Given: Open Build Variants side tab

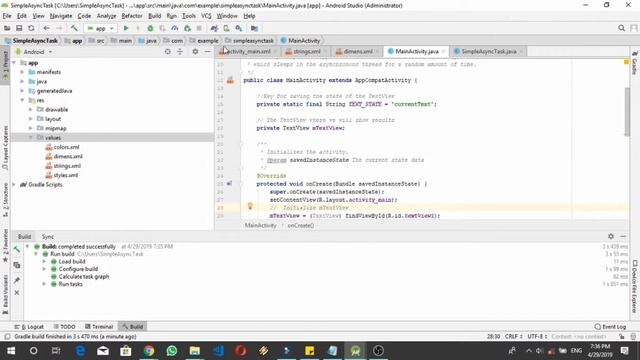Looking at the screenshot, I should point(5,294).
